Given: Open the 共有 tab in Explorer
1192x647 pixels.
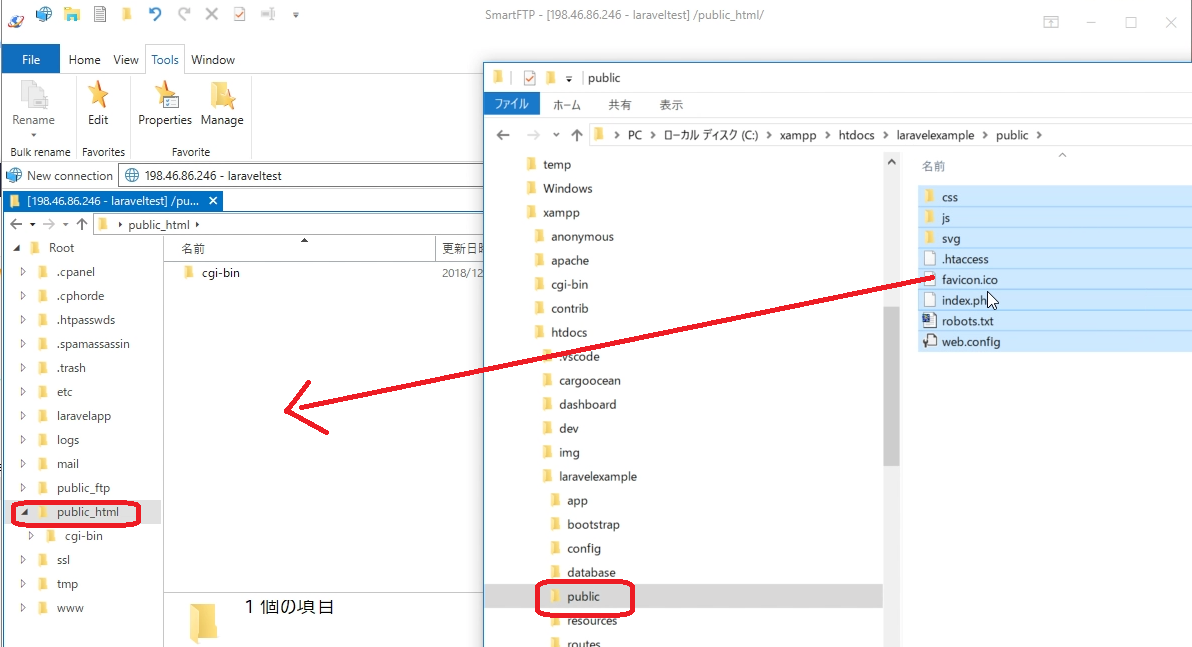Looking at the screenshot, I should (620, 105).
